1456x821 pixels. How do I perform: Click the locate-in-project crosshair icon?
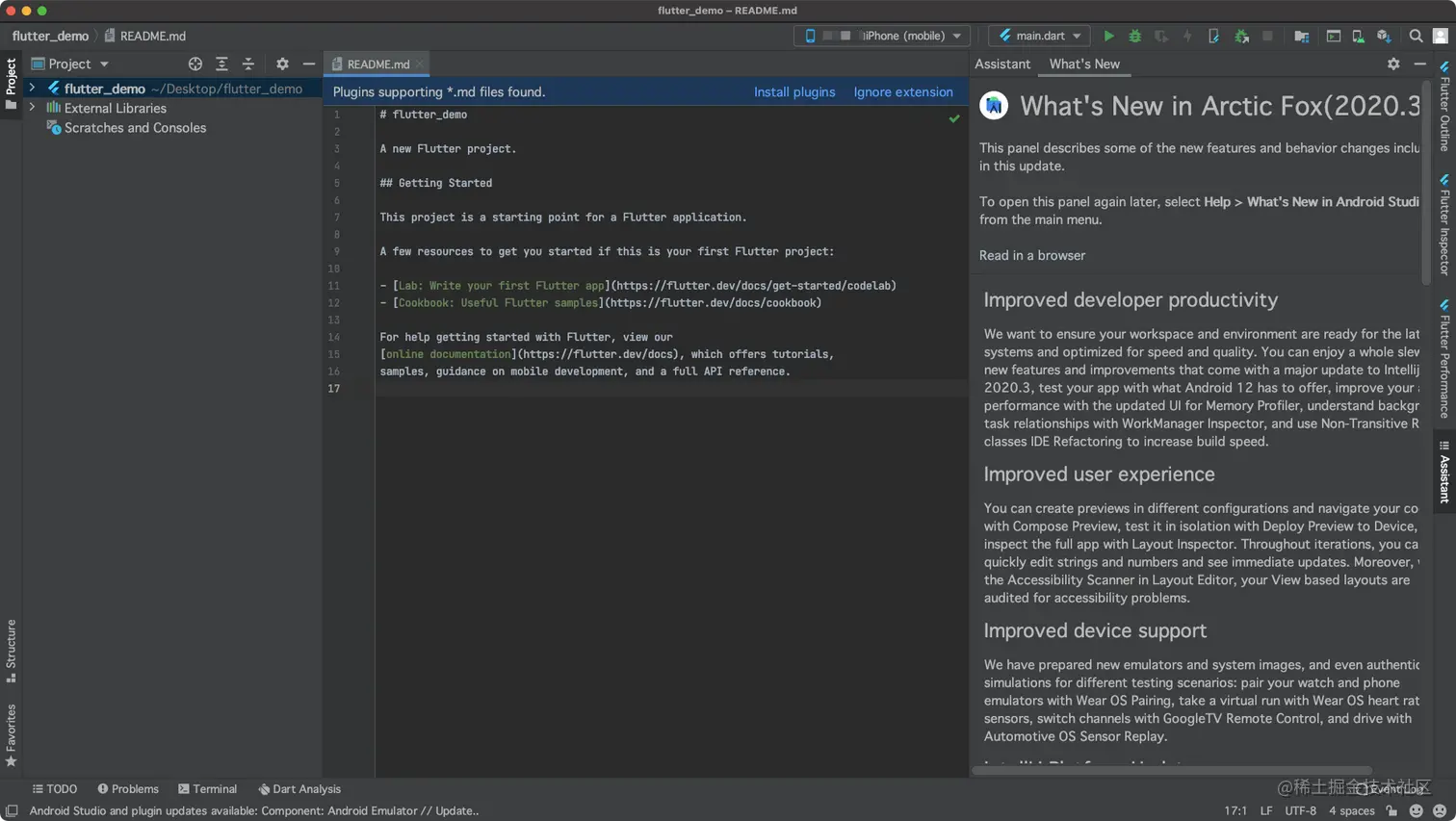(195, 64)
